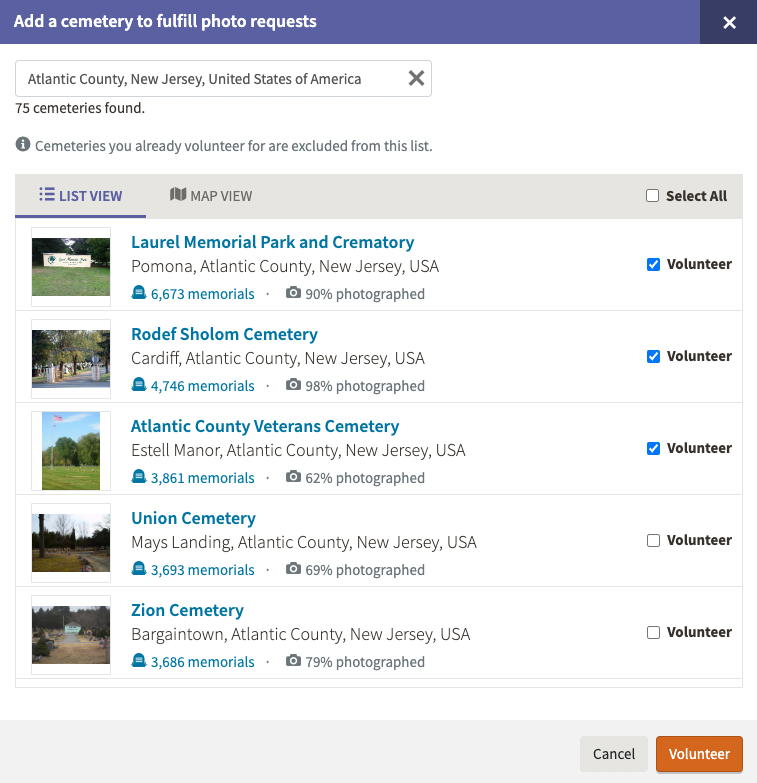Click the '75 cemeteries found.' text
Screen dimensions: 757x783
(x=80, y=108)
